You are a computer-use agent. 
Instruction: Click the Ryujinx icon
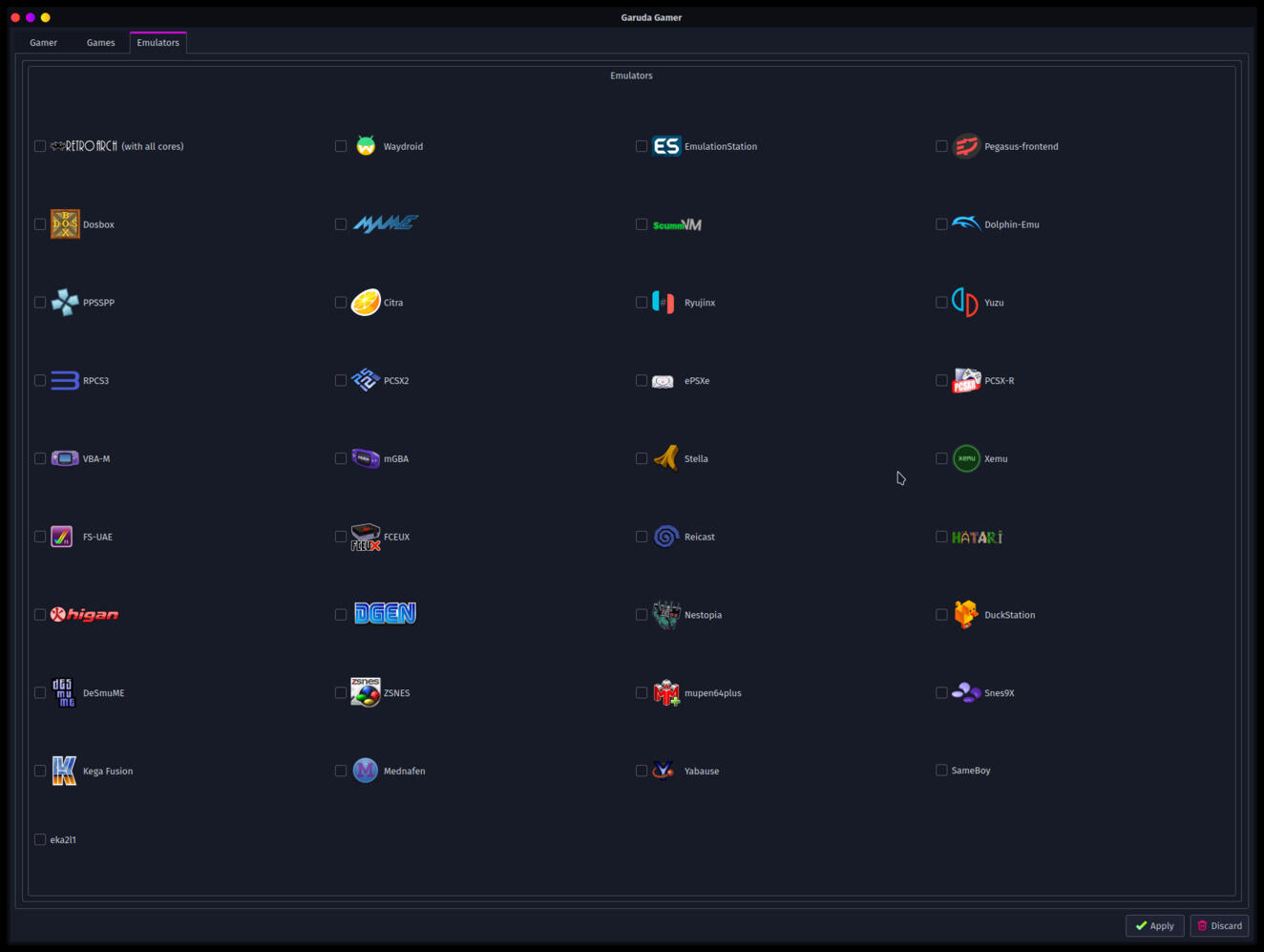[x=664, y=303]
